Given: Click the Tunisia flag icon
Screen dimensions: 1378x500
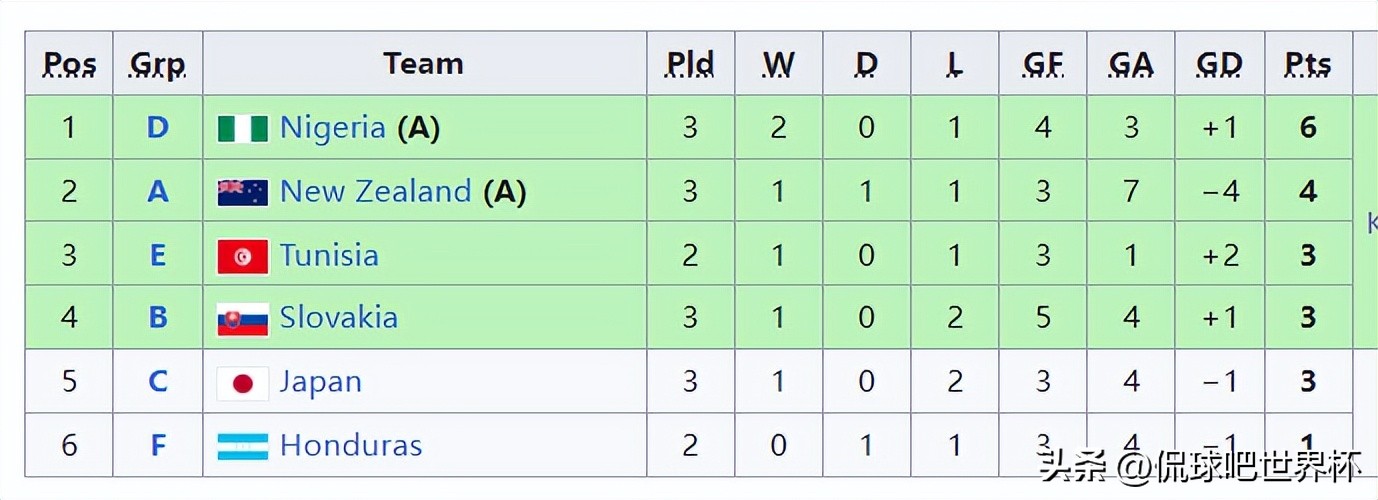Looking at the screenshot, I should point(243,256).
